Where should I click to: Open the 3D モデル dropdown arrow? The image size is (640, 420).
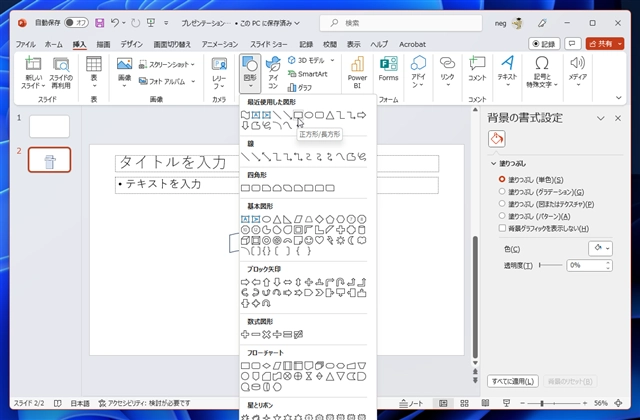point(332,60)
